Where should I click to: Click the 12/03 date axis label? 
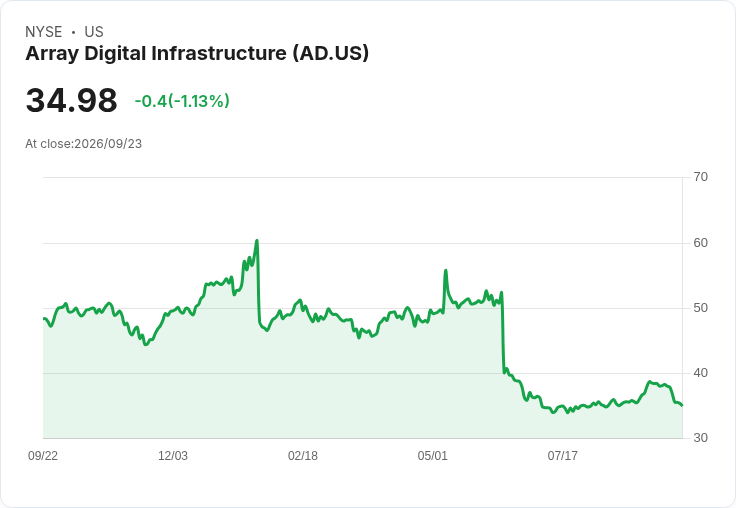click(173, 455)
